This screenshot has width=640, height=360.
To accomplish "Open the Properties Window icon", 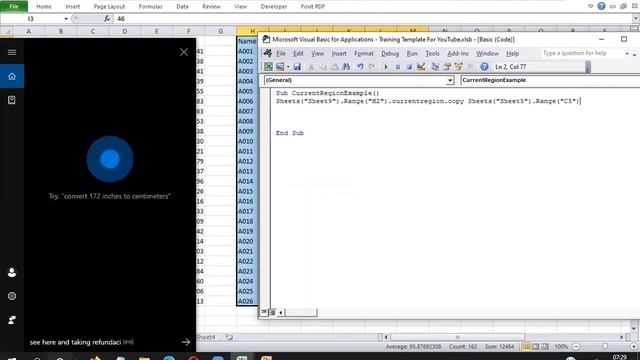I will (x=447, y=67).
